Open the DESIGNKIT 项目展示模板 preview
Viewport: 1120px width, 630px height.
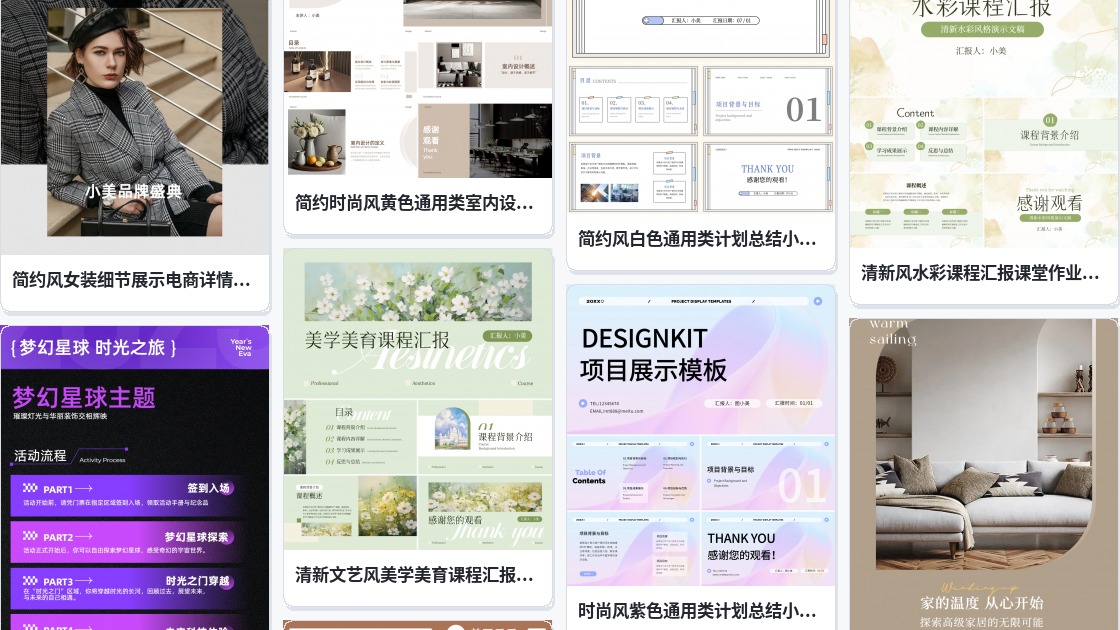click(701, 436)
